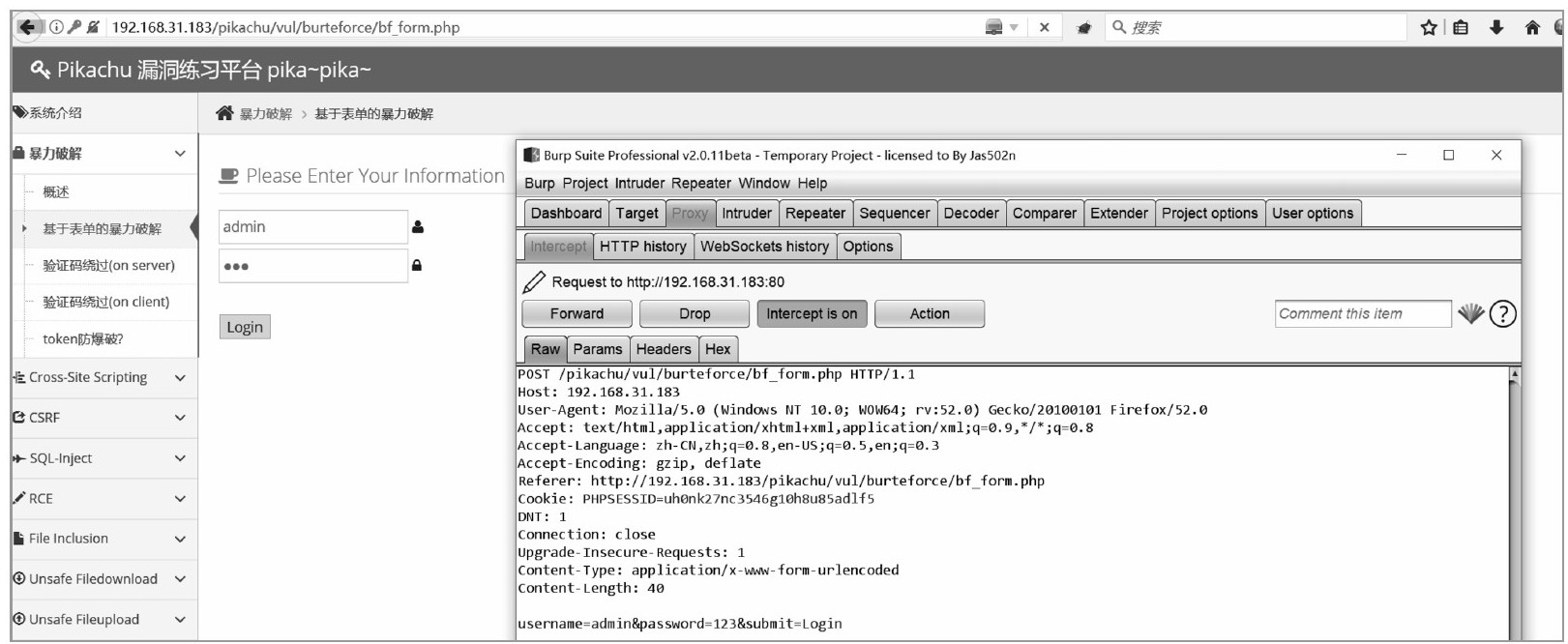Open the Window menu in Burp Suite
Screen dimensions: 1568x644
click(x=764, y=184)
